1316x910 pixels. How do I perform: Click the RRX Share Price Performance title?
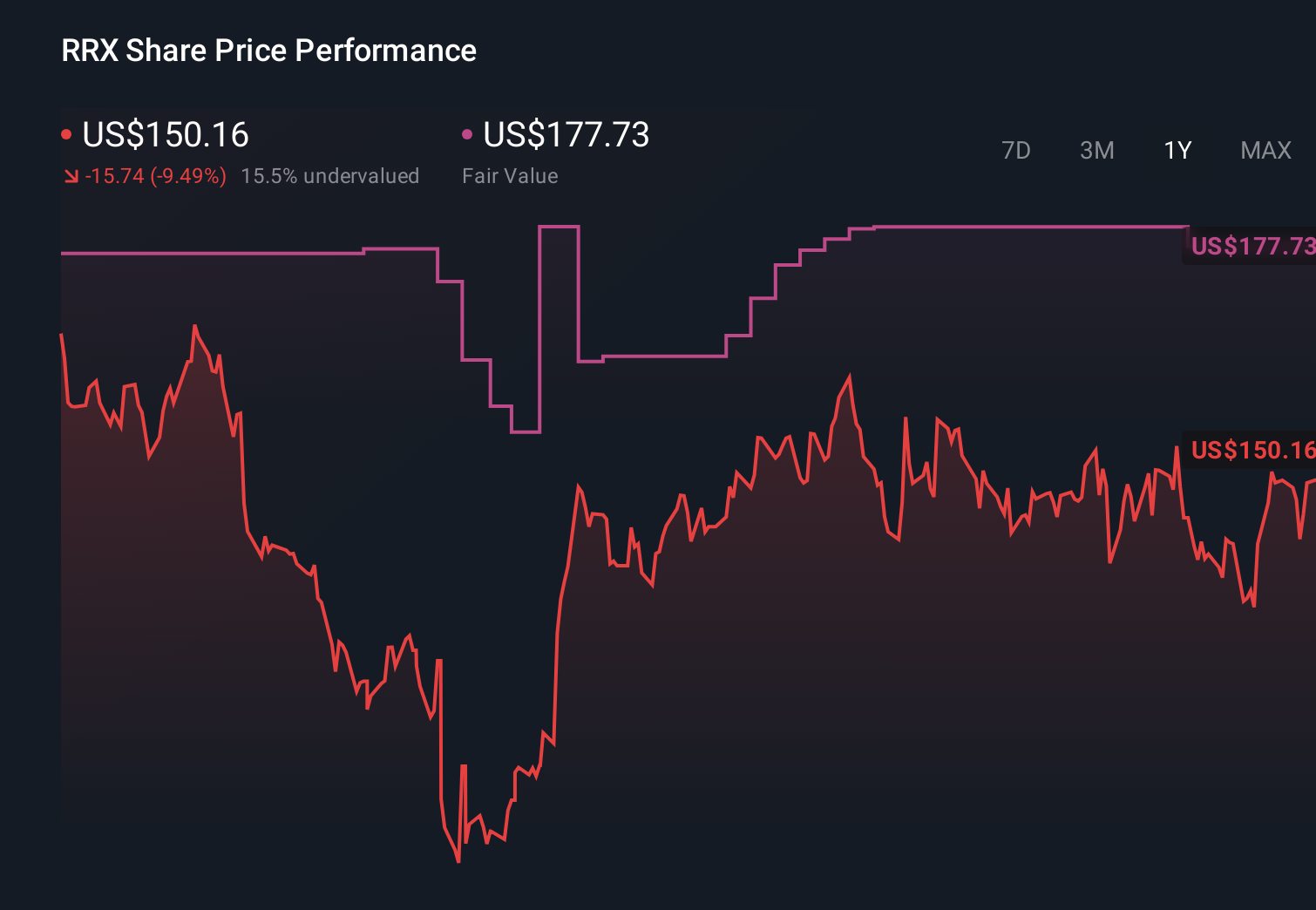(268, 51)
